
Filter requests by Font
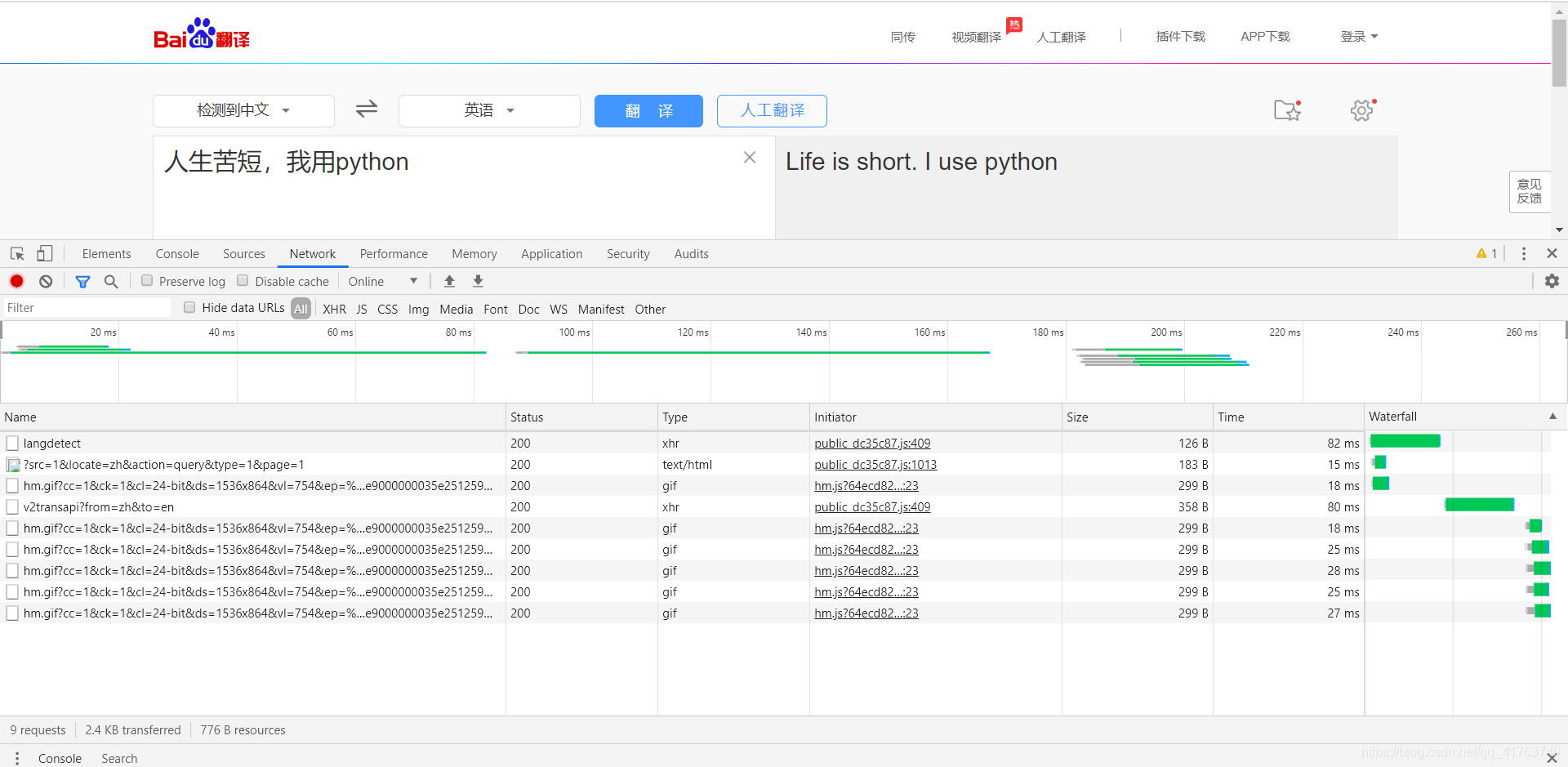pos(496,309)
